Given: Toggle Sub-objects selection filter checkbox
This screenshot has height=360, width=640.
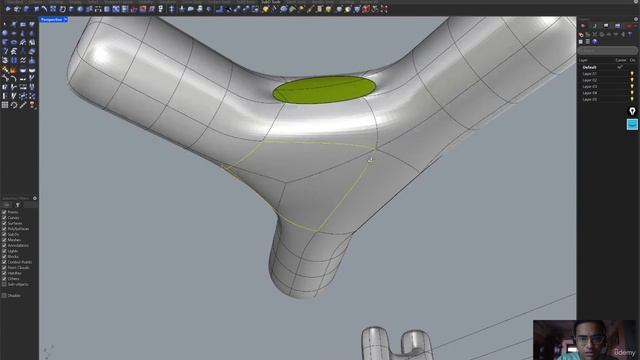Looking at the screenshot, I should tap(4, 284).
